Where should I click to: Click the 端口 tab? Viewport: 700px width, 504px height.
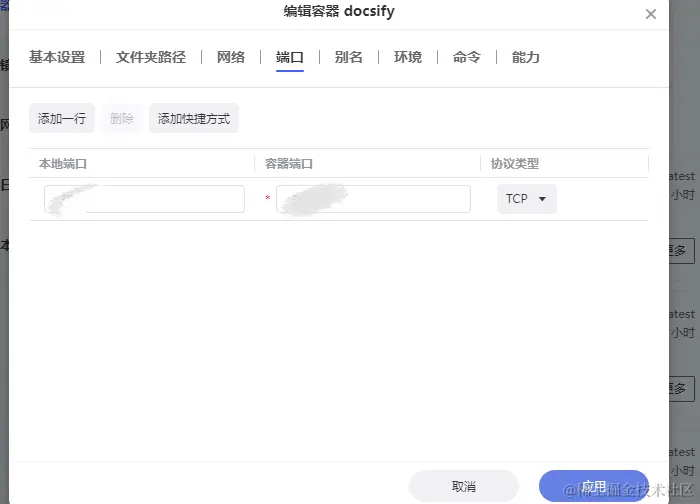point(290,57)
